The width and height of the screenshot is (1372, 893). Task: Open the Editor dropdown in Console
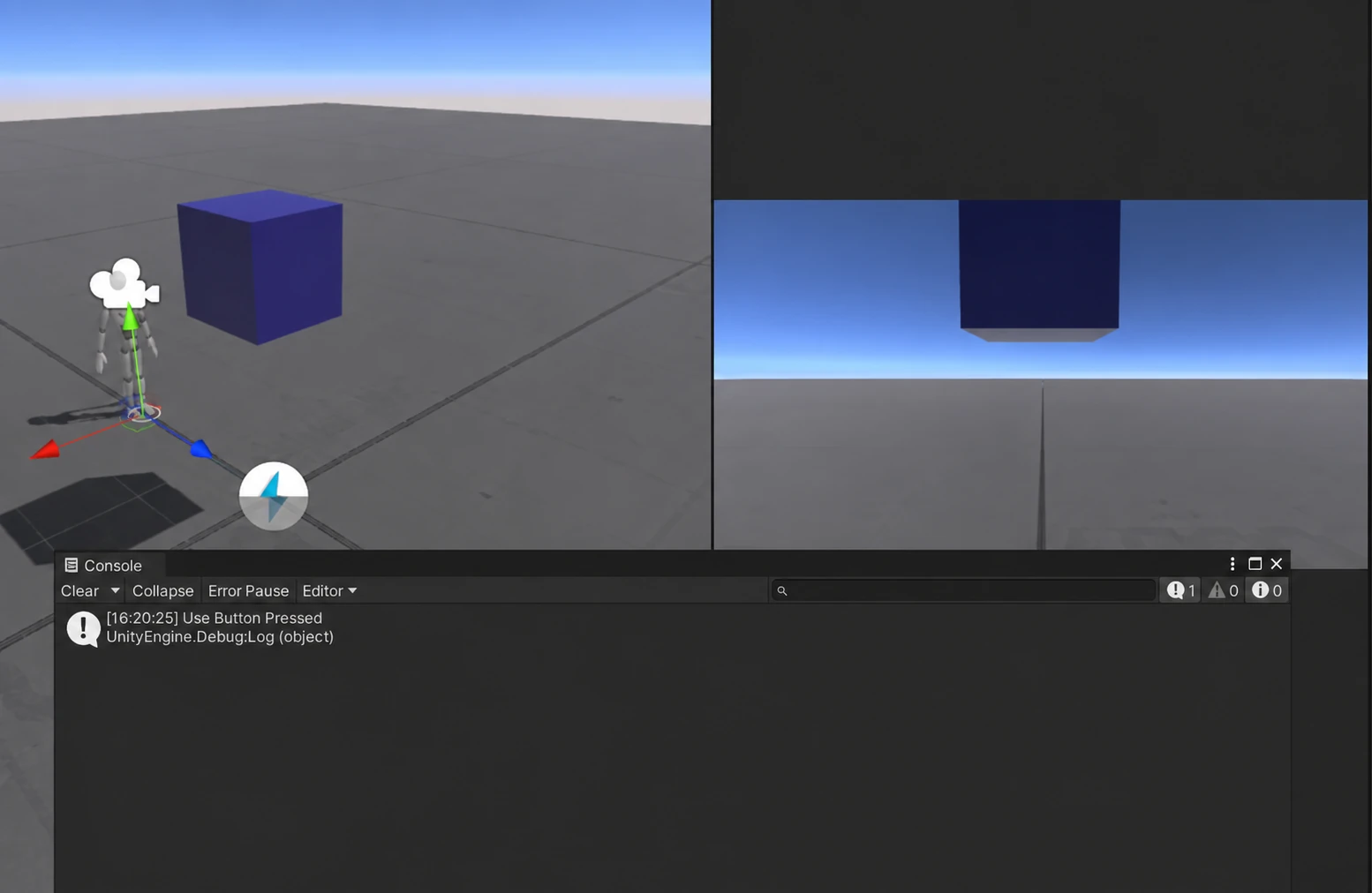click(329, 591)
